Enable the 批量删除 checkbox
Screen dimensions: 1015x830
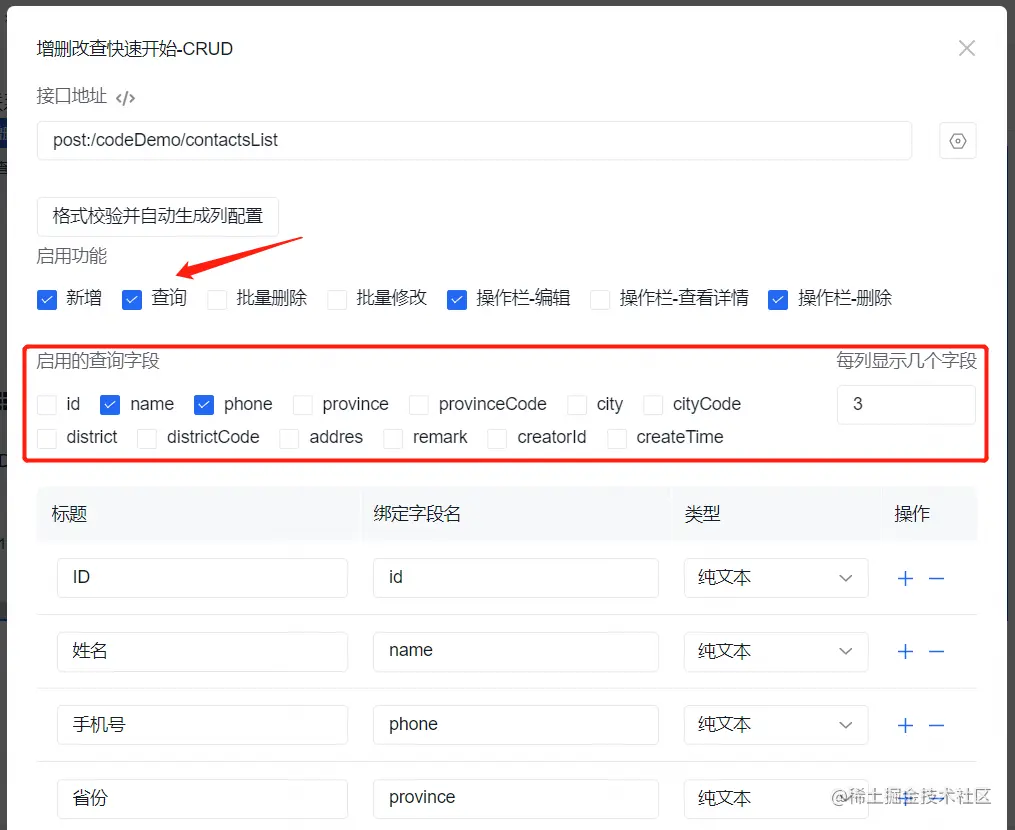pyautogui.click(x=216, y=298)
